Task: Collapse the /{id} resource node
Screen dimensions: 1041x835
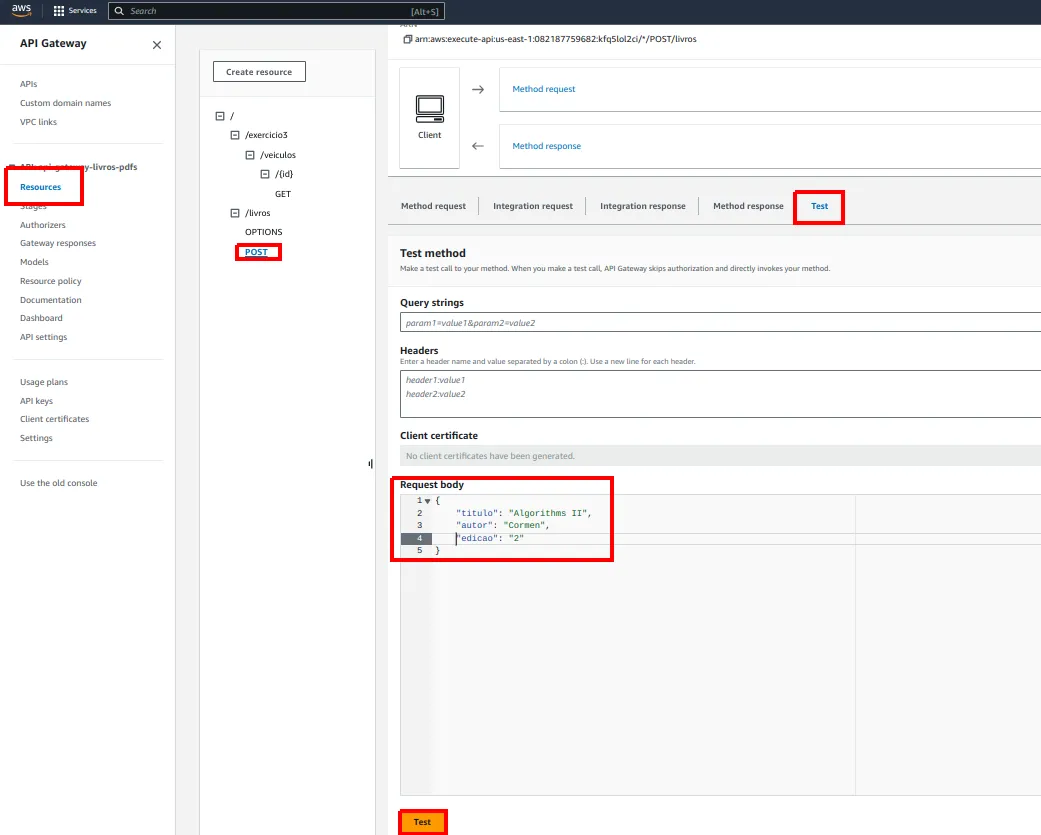Action: click(x=265, y=174)
